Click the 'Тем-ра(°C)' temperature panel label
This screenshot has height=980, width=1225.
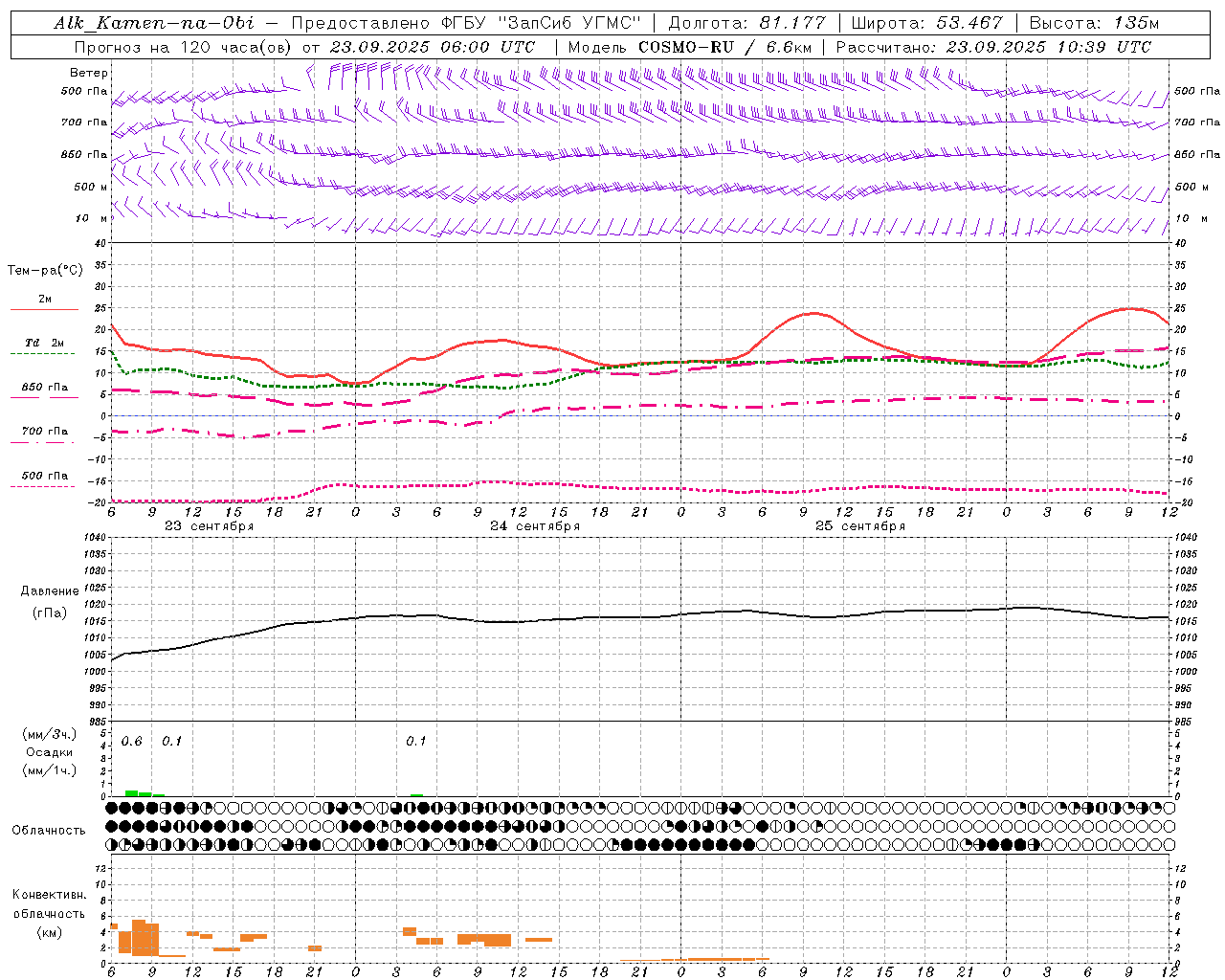pyautogui.click(x=45, y=271)
